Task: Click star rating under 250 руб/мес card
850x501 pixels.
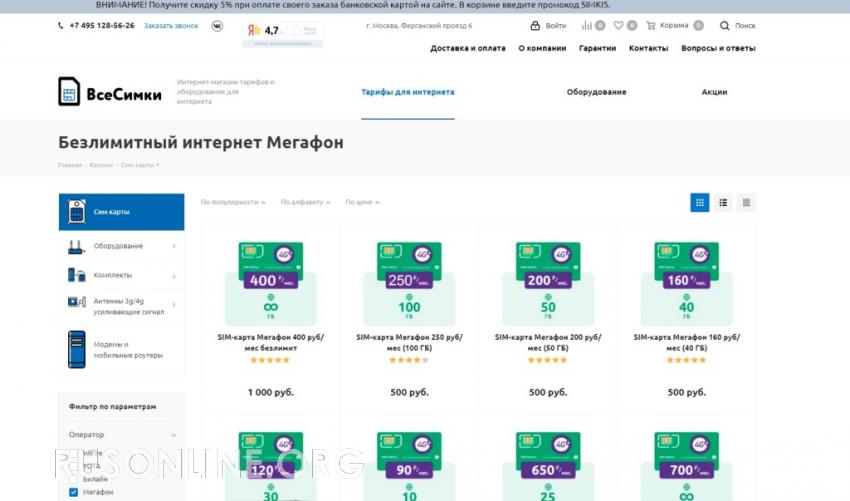Action: click(409, 360)
